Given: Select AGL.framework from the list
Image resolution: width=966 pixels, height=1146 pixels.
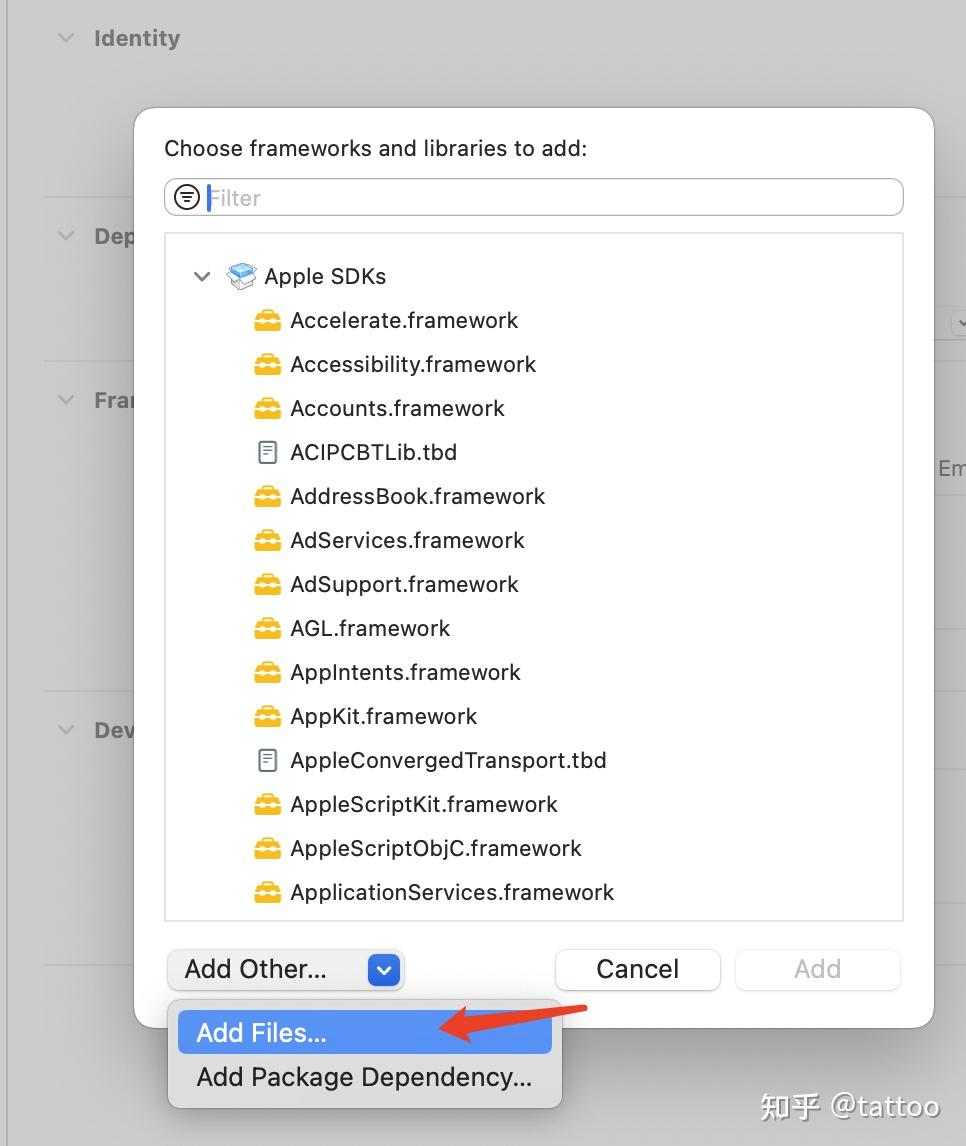Looking at the screenshot, I should [x=370, y=628].
